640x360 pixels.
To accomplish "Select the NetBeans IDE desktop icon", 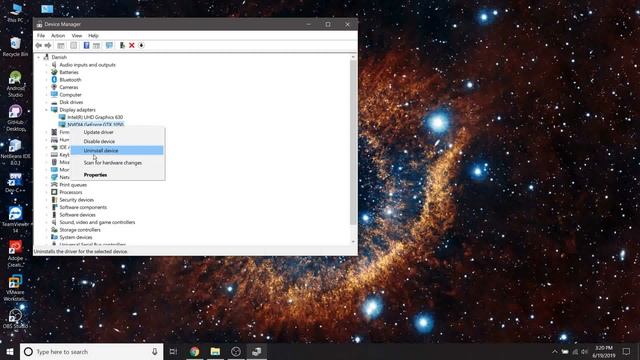I will 16,152.
